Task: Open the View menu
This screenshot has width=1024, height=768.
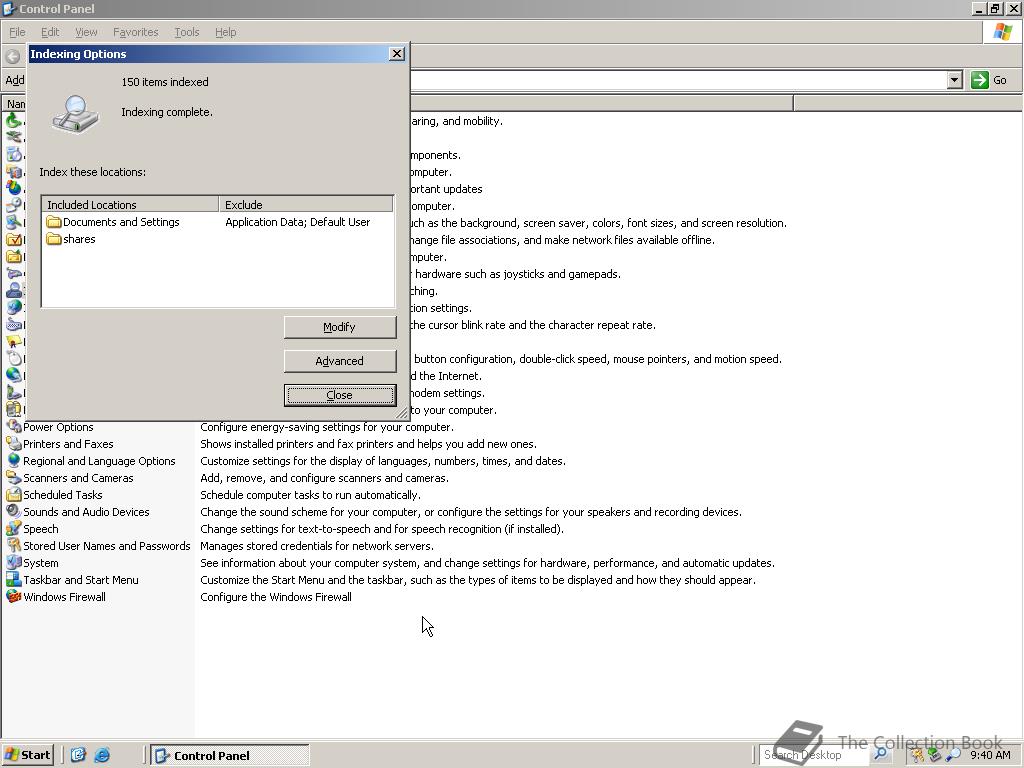Action: coord(86,32)
